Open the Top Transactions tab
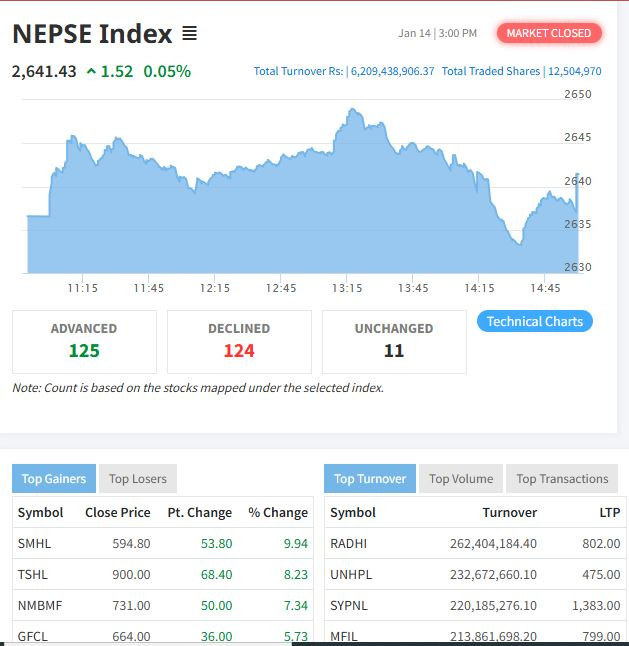The height and width of the screenshot is (646, 629). click(x=562, y=479)
